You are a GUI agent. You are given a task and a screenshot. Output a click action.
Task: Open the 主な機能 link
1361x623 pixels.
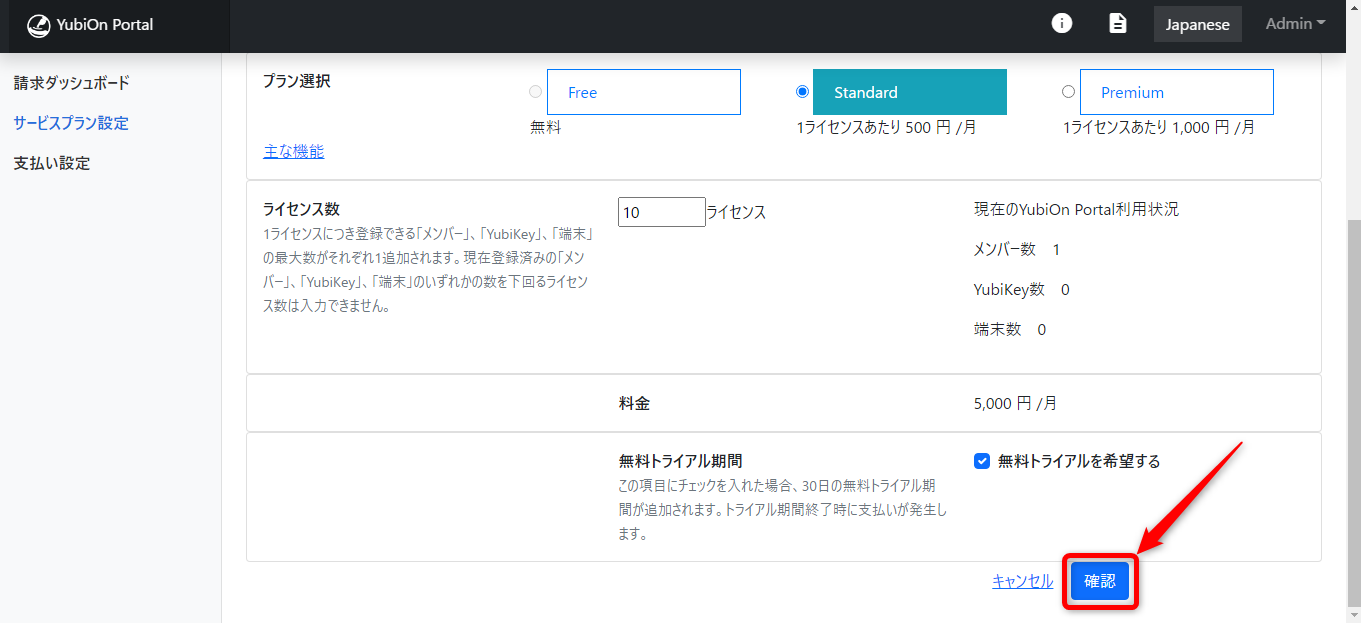click(x=294, y=151)
